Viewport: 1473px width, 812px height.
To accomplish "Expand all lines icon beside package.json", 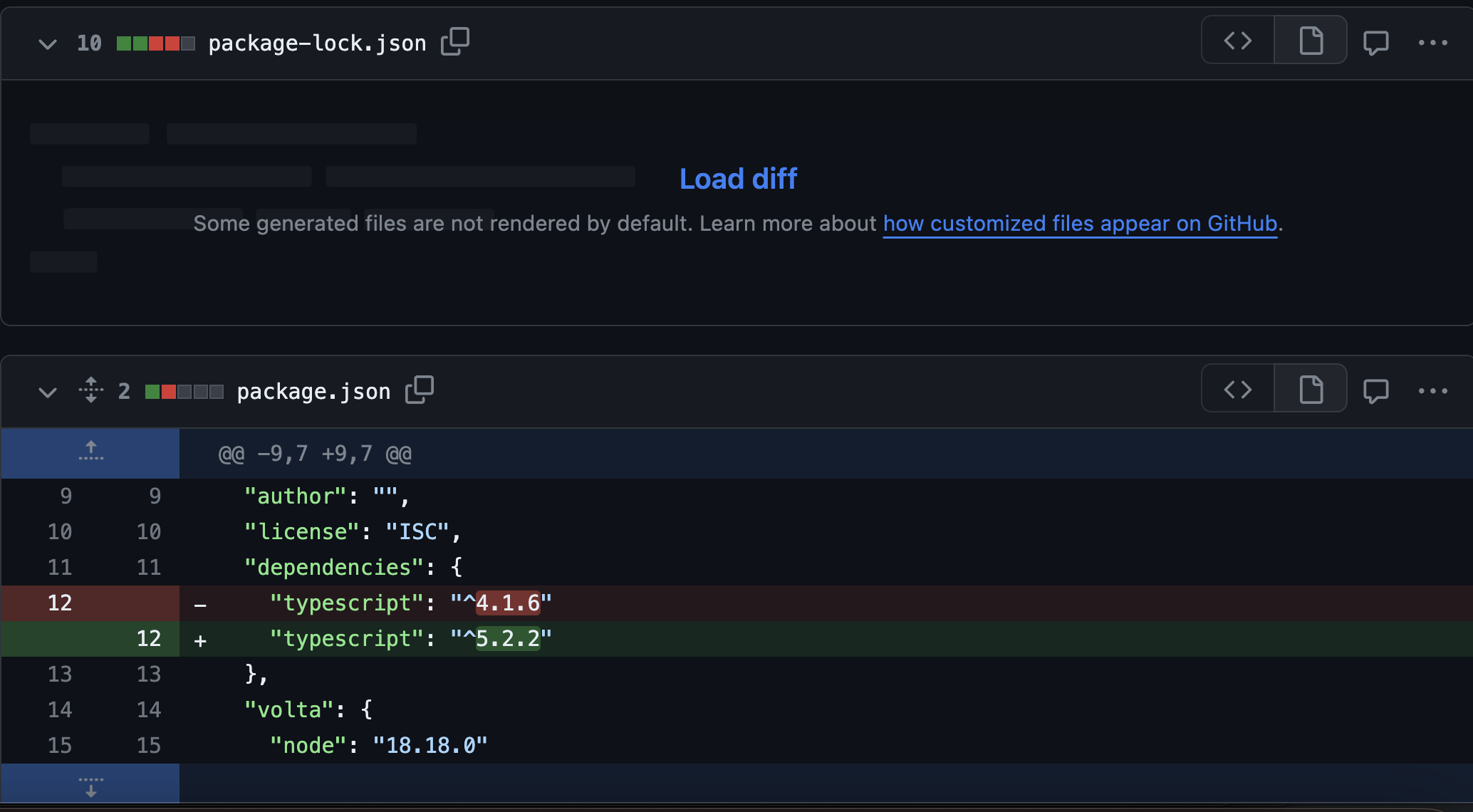I will pyautogui.click(x=91, y=390).
